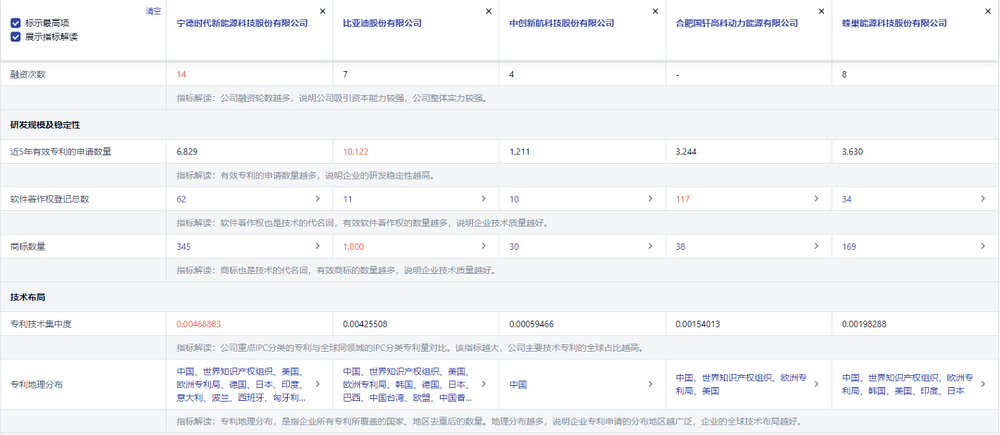Click patent application value 6,829
Image resolution: width=1000 pixels, height=435 pixels.
(187, 152)
